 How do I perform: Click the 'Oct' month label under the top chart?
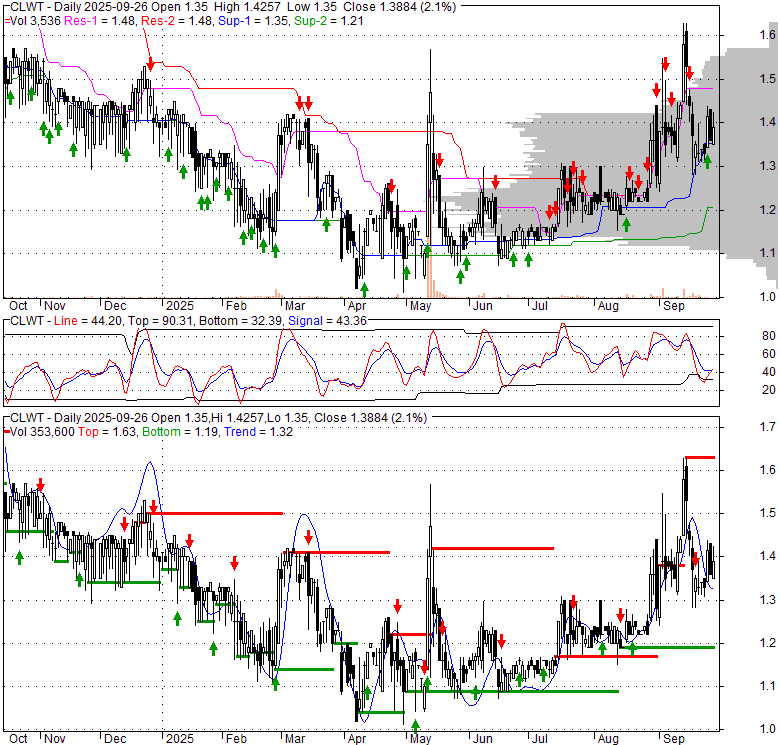(18, 305)
